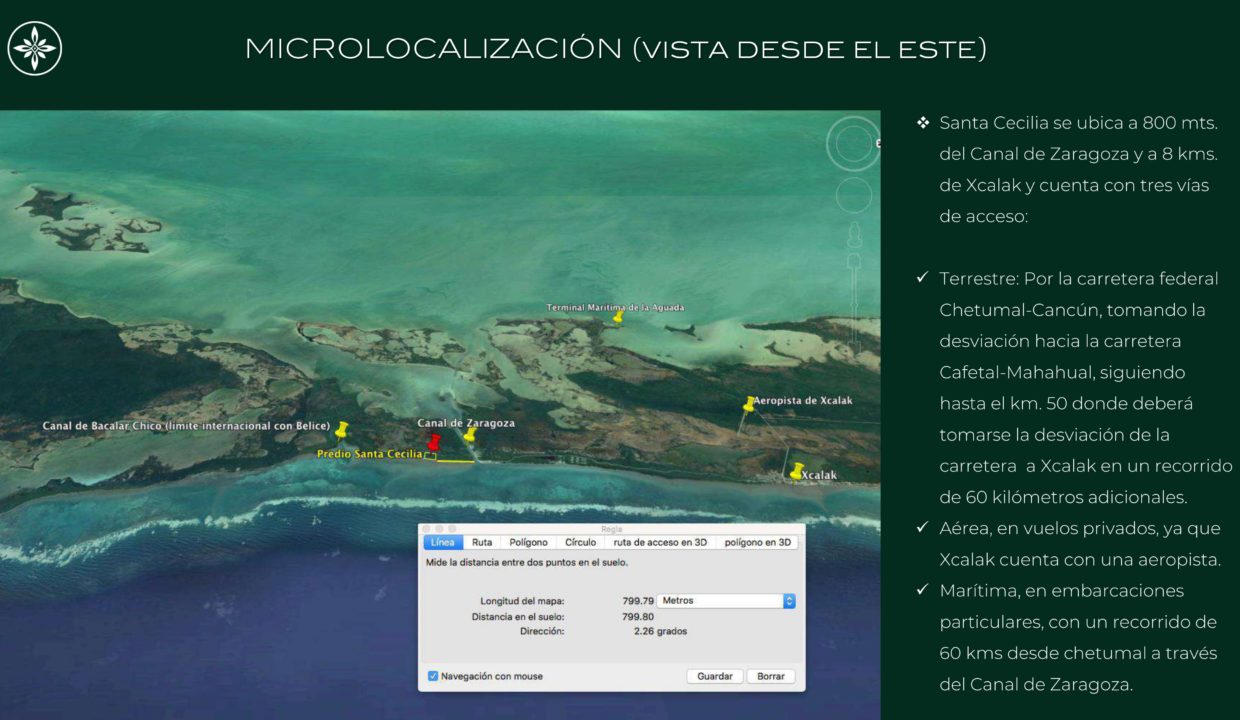Click the Distancia en el suelo label
Viewport: 1240px width, 720px height.
pyautogui.click(x=518, y=616)
